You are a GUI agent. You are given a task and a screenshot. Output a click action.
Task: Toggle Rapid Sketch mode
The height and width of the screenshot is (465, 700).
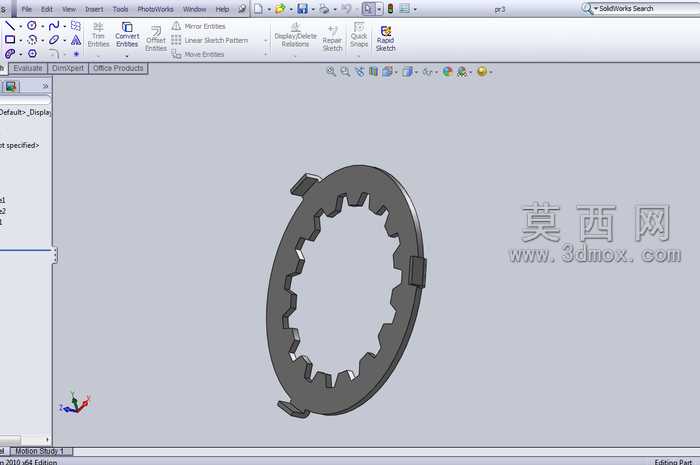[385, 38]
